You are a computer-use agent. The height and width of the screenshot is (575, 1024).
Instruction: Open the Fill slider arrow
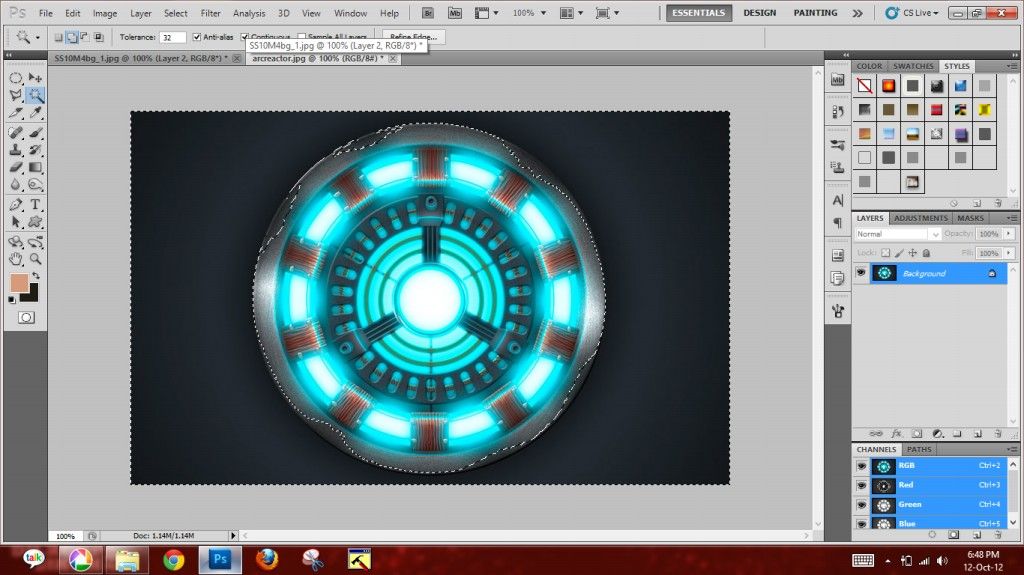click(x=1009, y=253)
